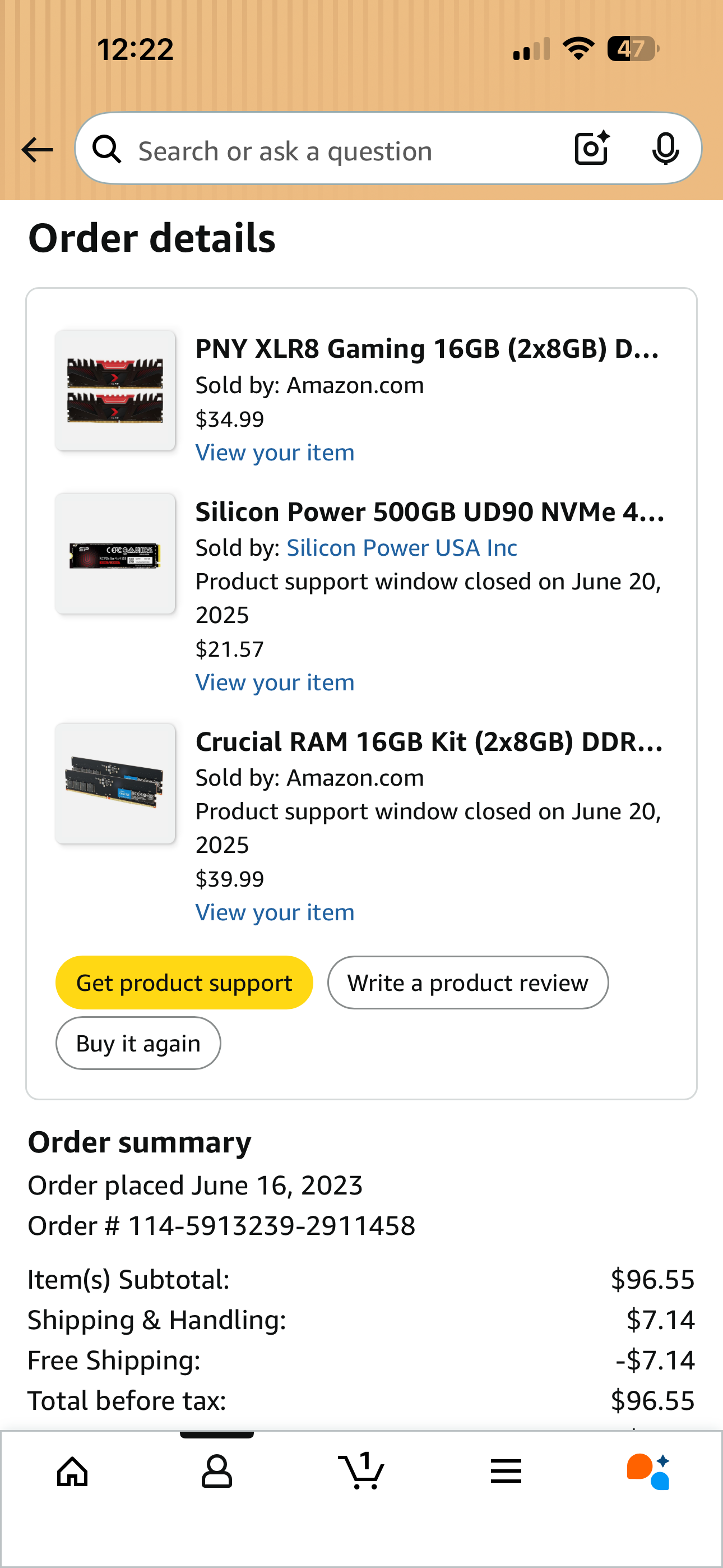
Task: Open the PNY XLR8 Gaming product thumbnail
Action: [115, 390]
